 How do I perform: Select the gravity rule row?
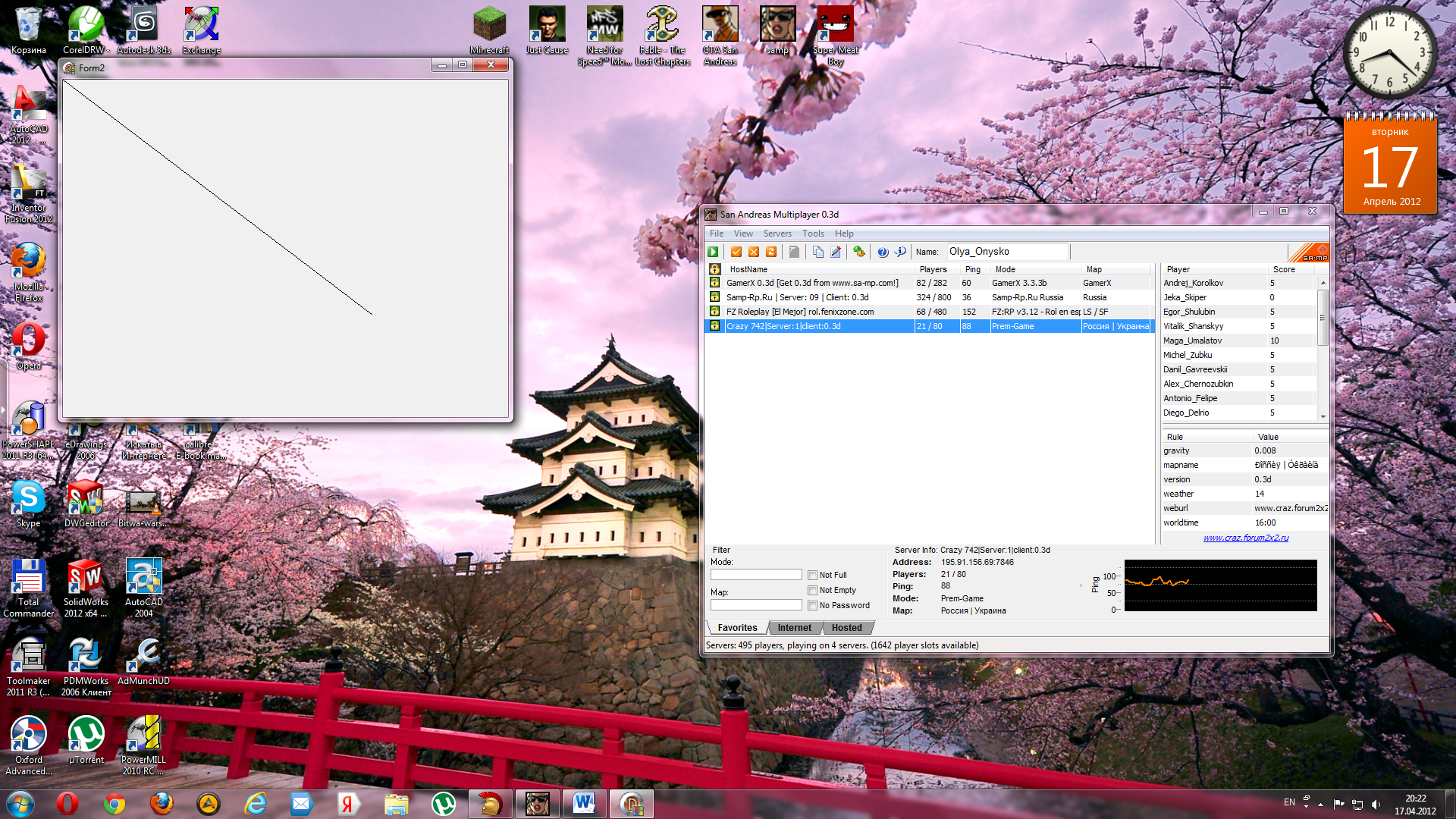click(1244, 450)
